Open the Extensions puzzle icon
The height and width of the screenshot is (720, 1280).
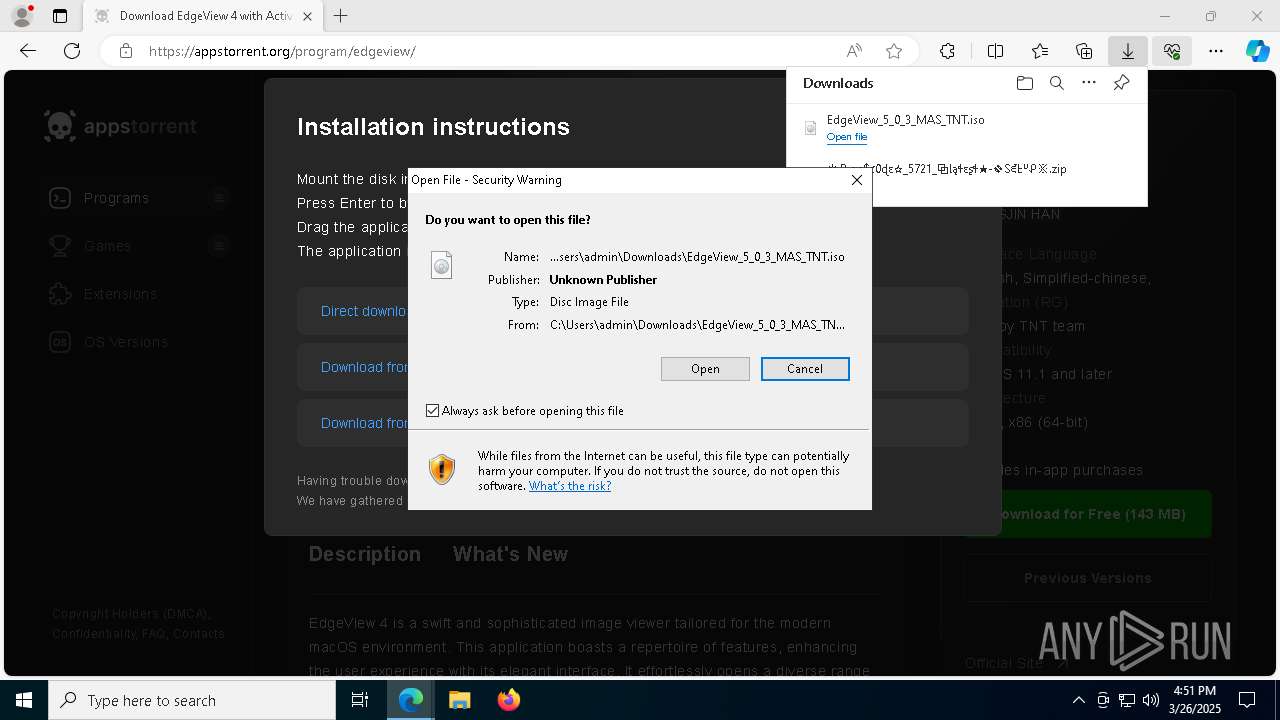tap(947, 51)
